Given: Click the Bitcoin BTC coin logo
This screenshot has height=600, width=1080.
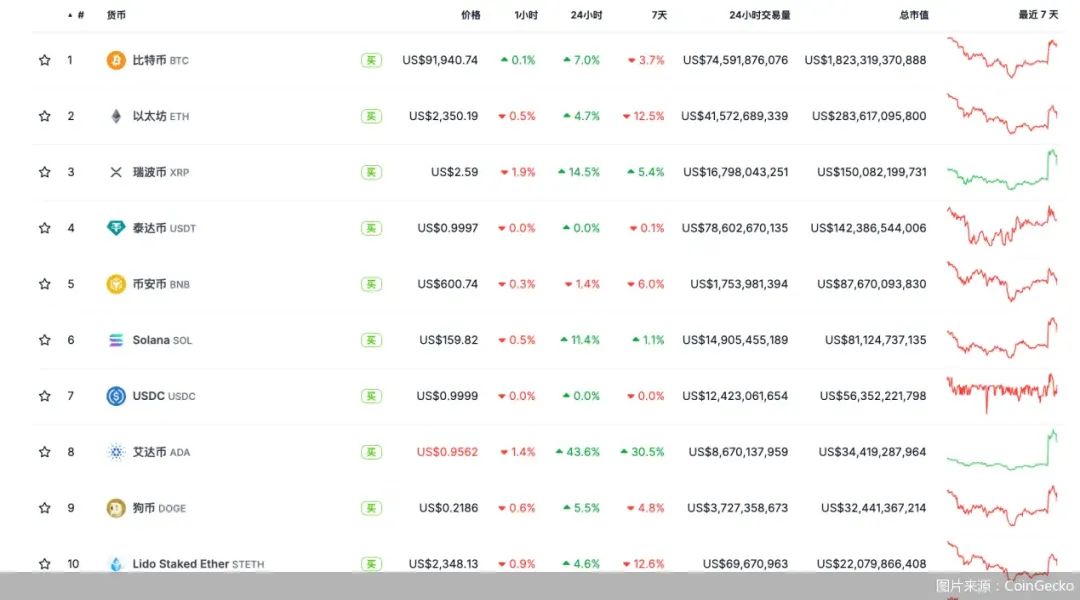Looking at the screenshot, I should [116, 59].
